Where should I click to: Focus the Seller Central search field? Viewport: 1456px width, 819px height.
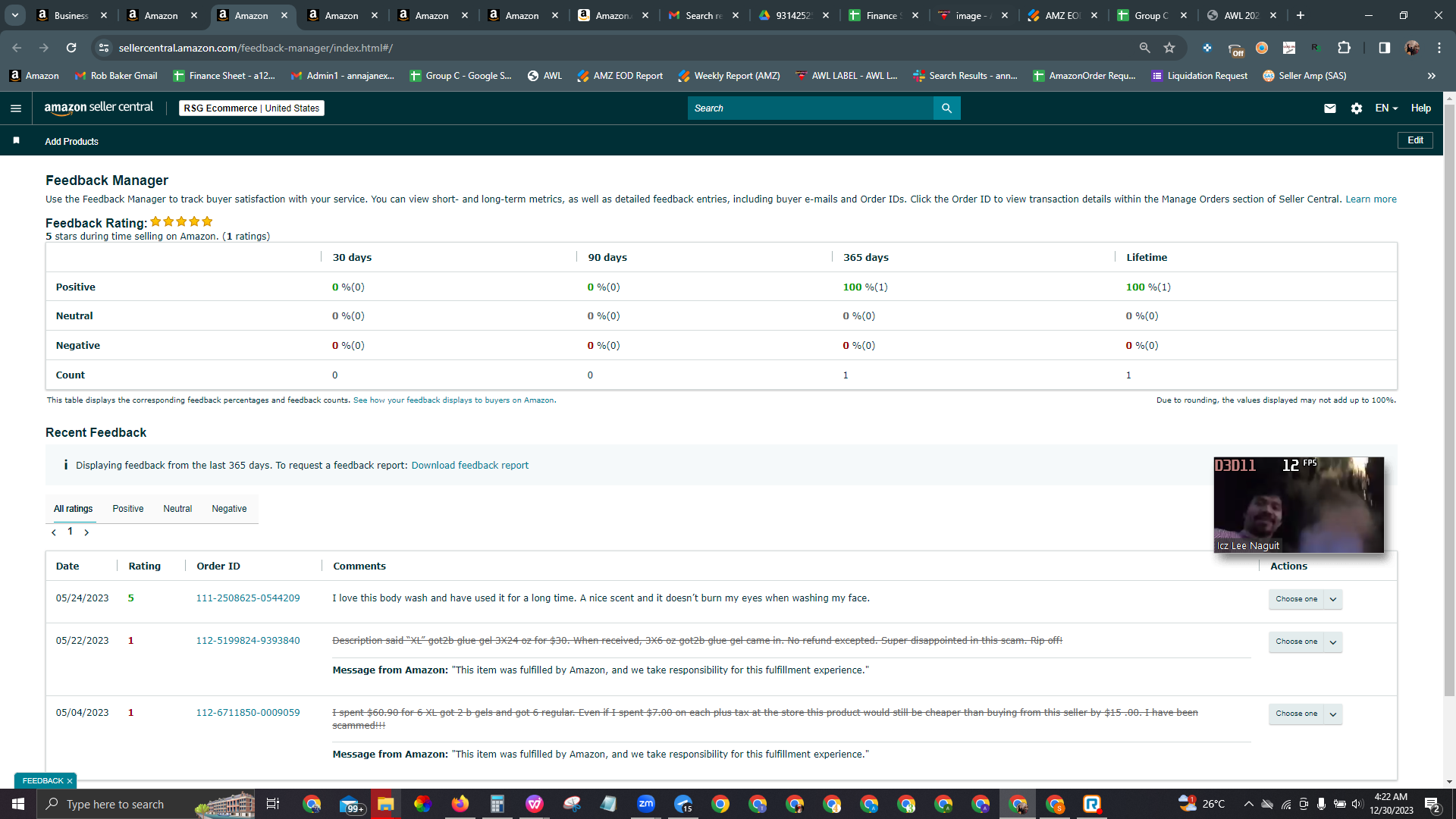tap(811, 108)
